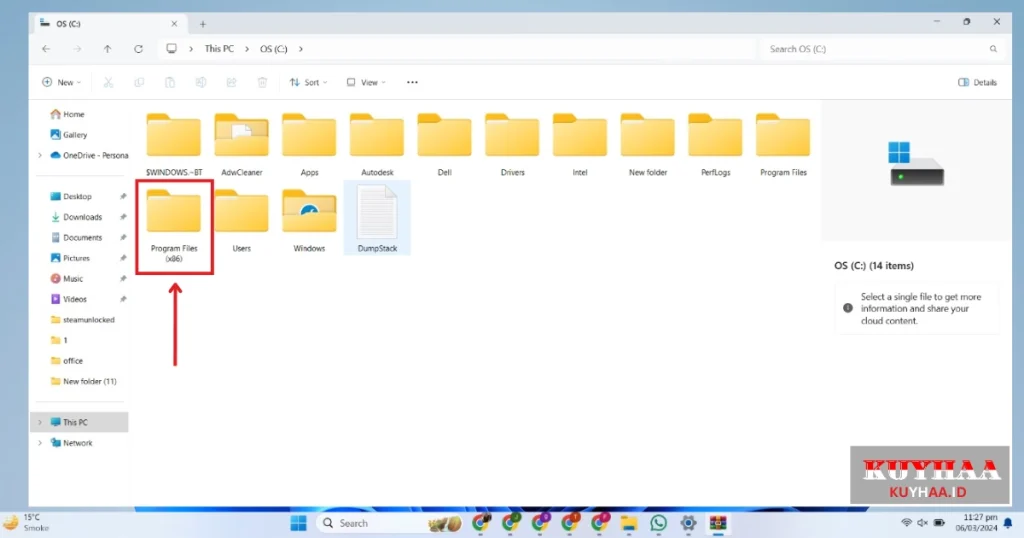Viewport: 1024px width, 538px height.
Task: Open Downloads in the navigation pane
Action: 76,217
